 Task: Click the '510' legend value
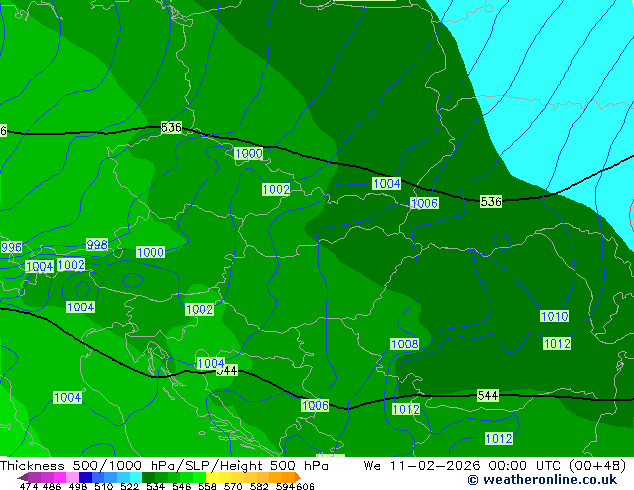point(104,486)
